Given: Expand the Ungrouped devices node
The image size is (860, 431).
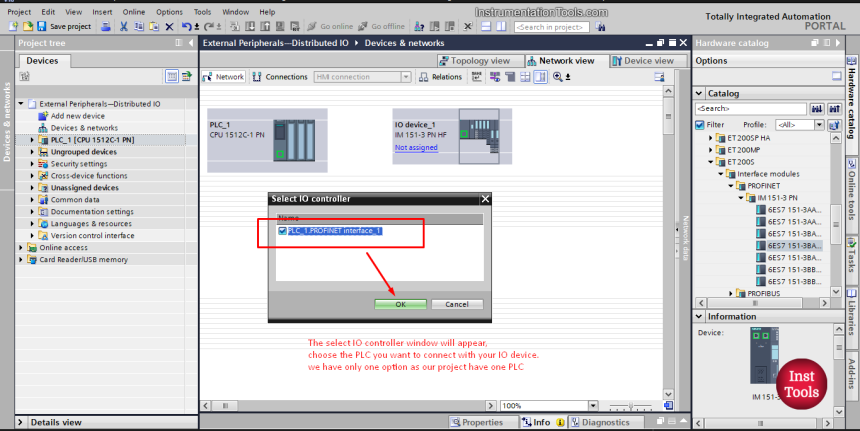Looking at the screenshot, I should pyautogui.click(x=32, y=152).
